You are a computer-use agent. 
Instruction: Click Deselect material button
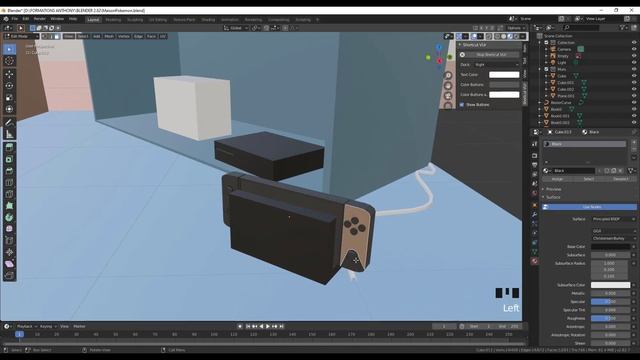[621, 179]
